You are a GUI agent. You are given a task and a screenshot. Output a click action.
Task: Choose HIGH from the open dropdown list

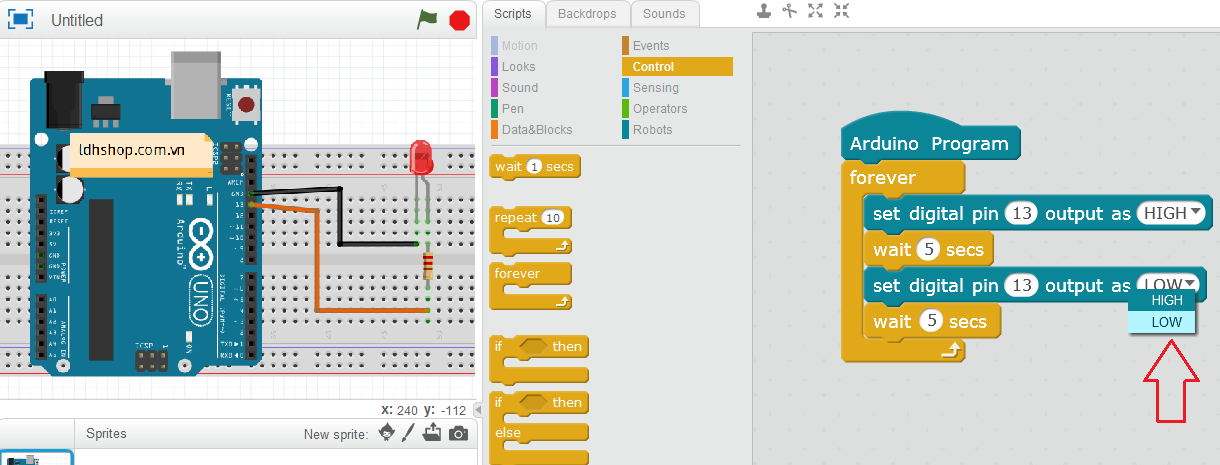pyautogui.click(x=1161, y=300)
